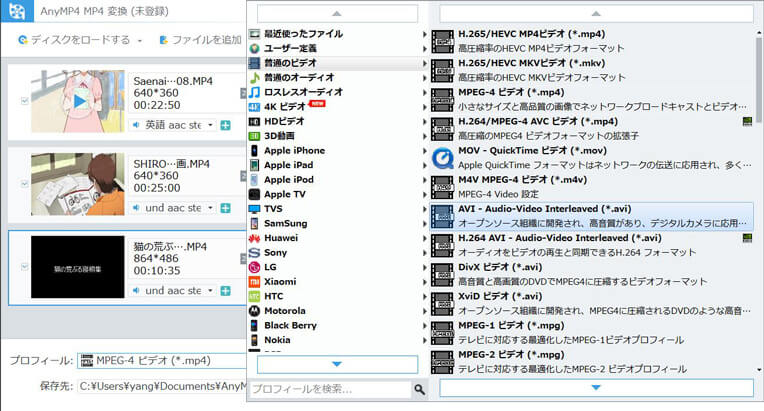764x411 pixels.
Task: Click the HTC logo icon
Action: (x=254, y=296)
